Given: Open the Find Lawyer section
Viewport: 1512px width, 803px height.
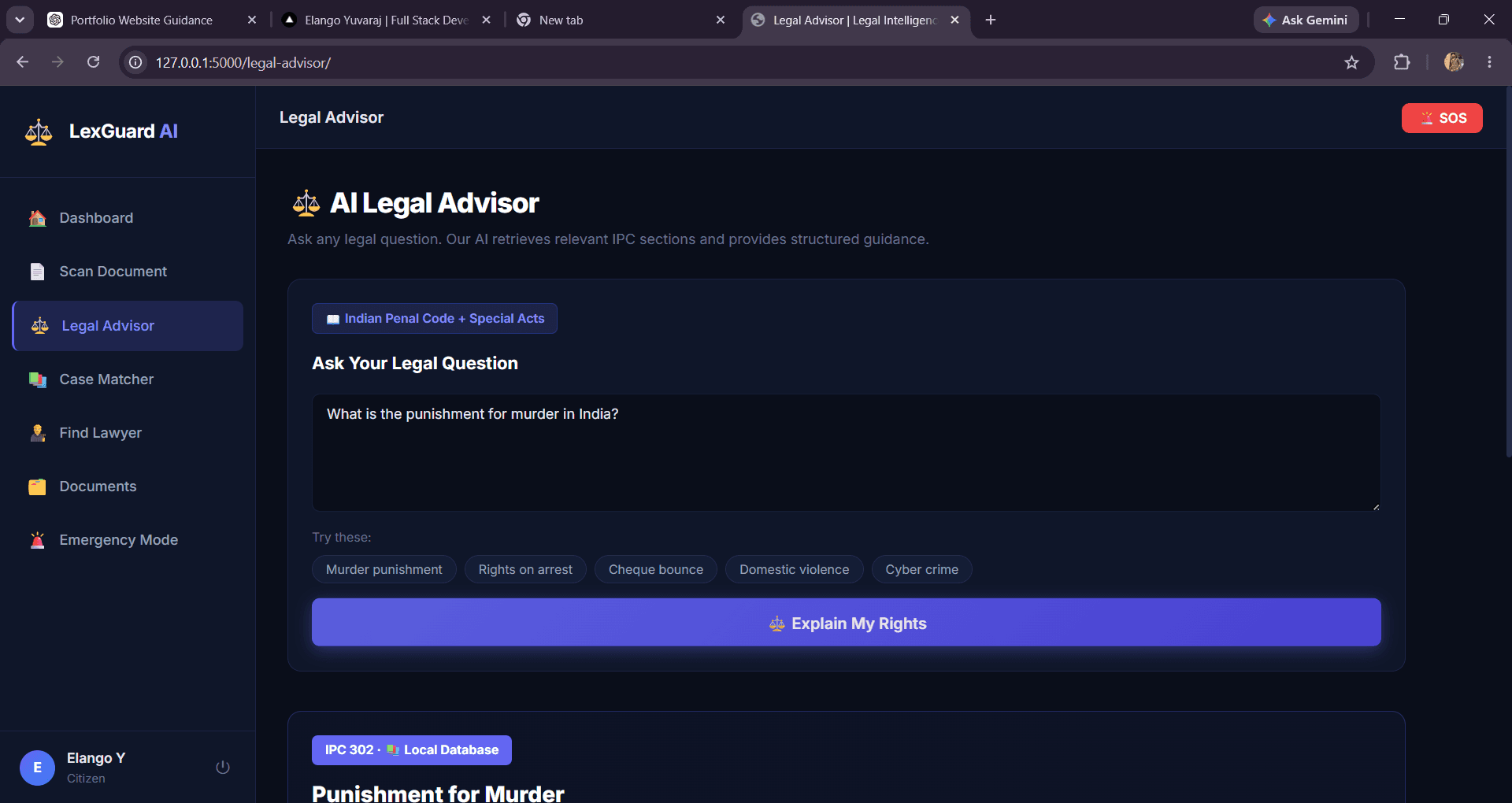Looking at the screenshot, I should coord(128,433).
